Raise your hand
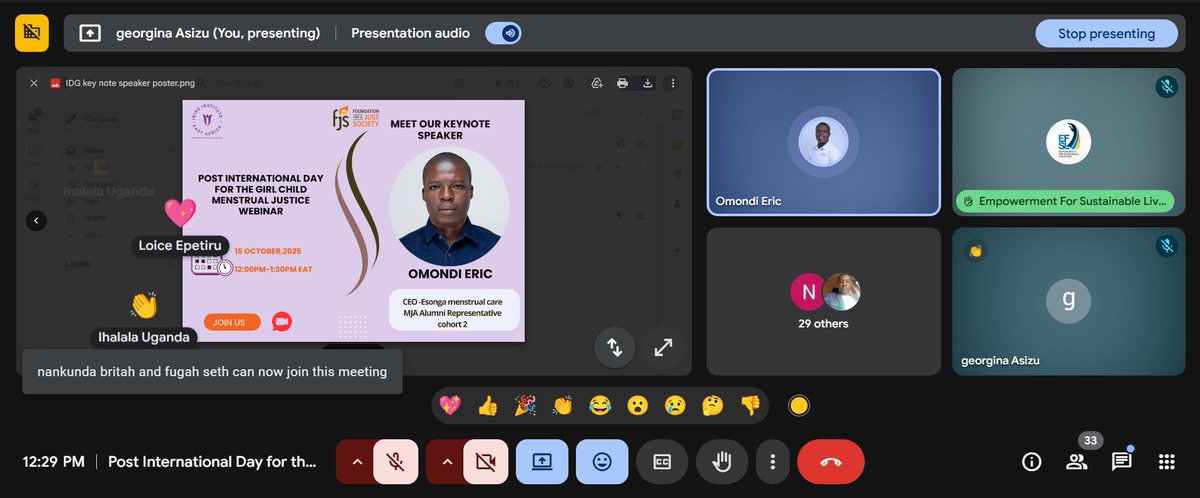 pyautogui.click(x=722, y=462)
